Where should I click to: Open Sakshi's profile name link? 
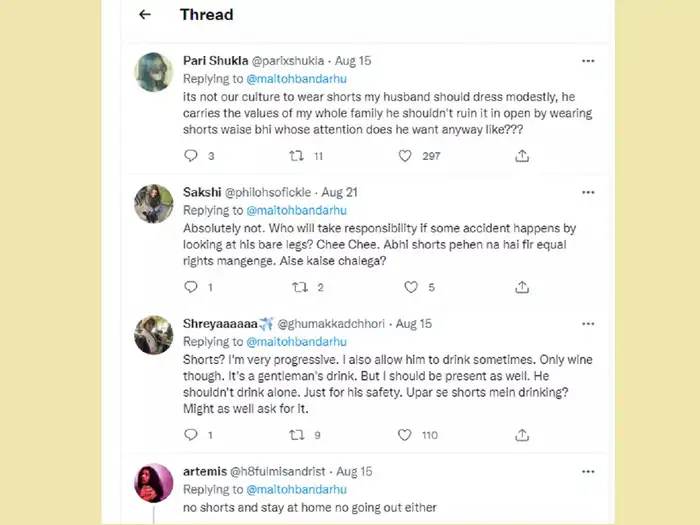point(203,192)
